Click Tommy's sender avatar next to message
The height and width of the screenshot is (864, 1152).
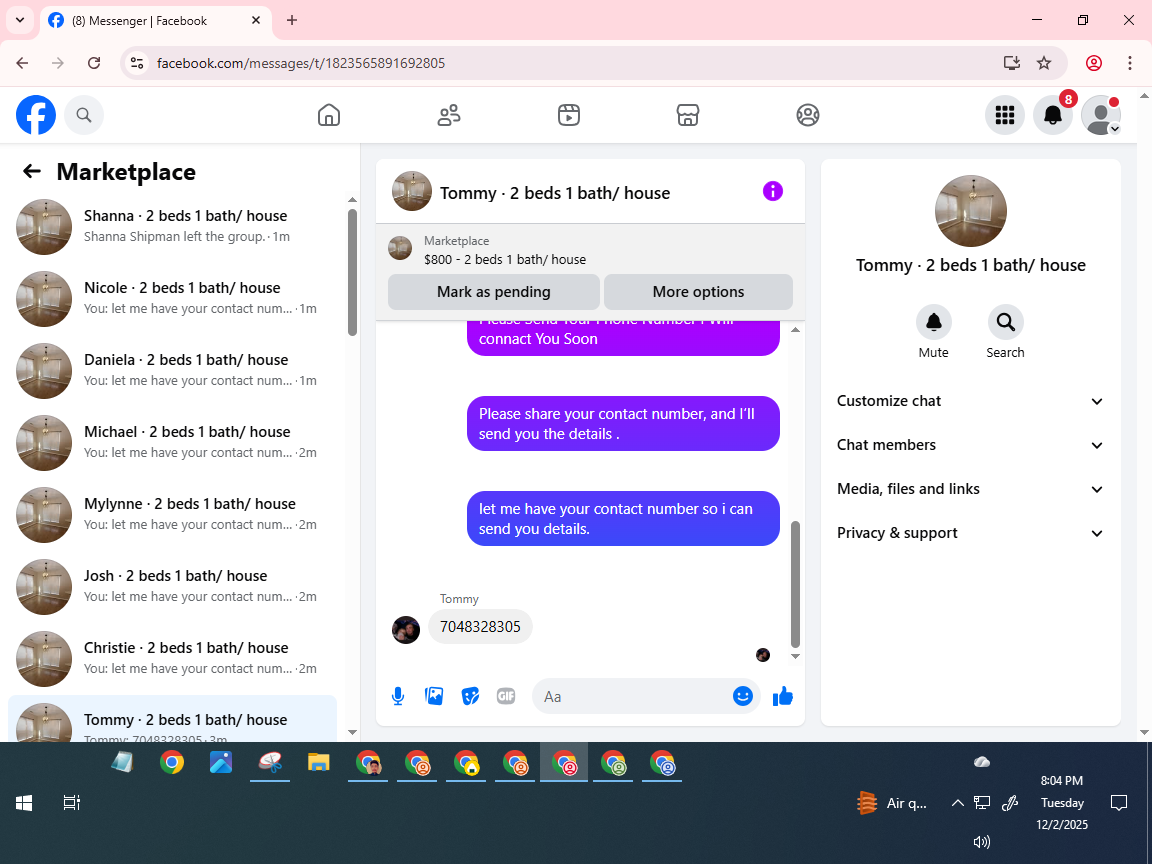[406, 630]
